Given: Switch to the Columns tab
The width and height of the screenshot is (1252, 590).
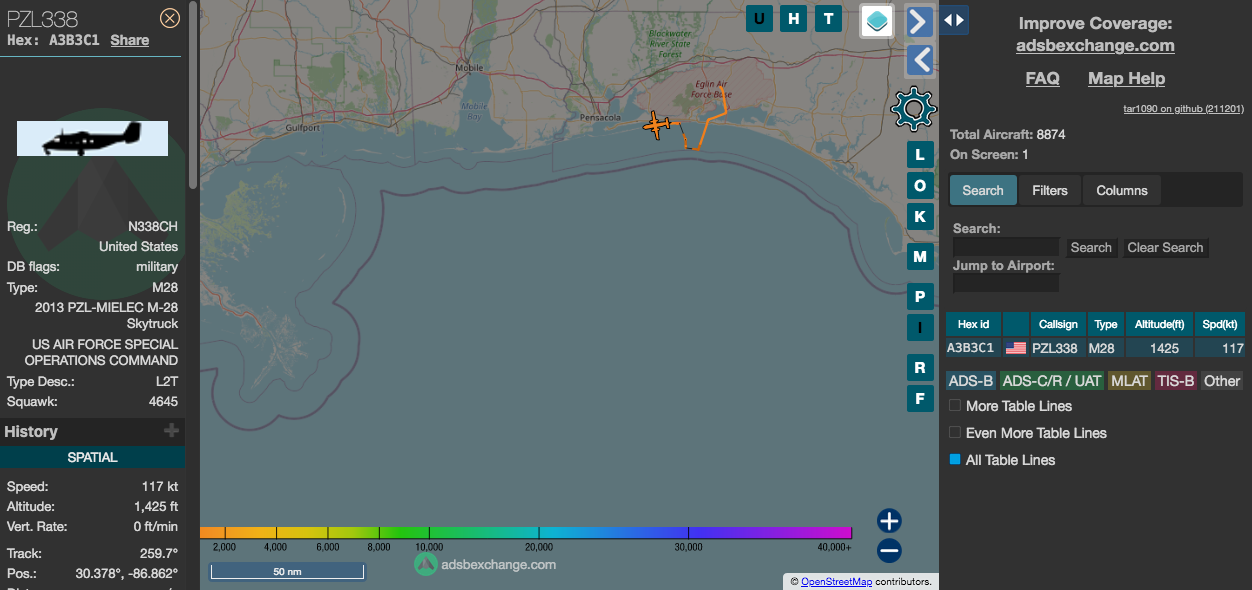Looking at the screenshot, I should (1122, 190).
